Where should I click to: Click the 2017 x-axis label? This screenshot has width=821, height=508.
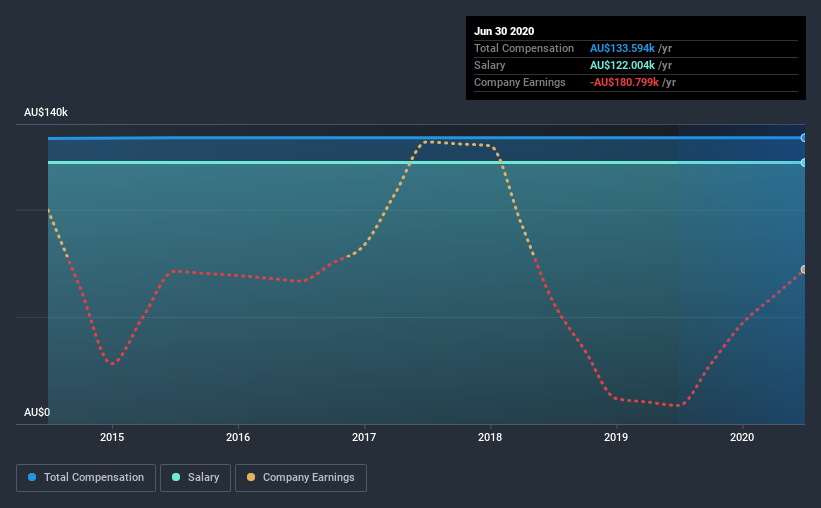tap(364, 437)
